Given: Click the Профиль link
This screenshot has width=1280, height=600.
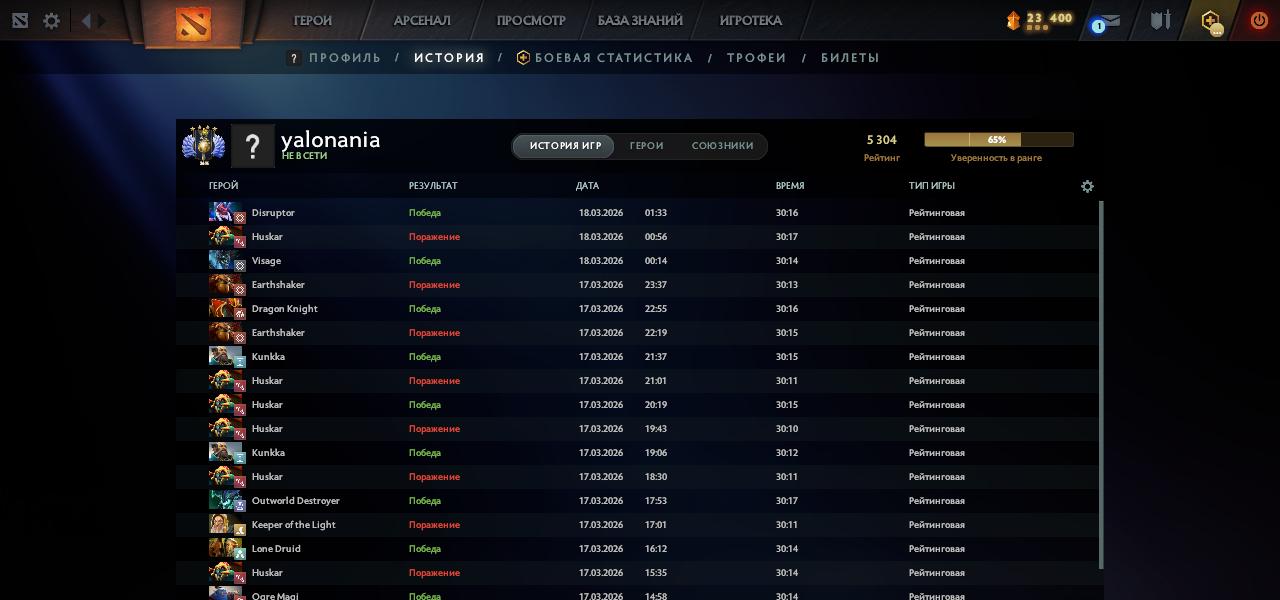Looking at the screenshot, I should 344,58.
